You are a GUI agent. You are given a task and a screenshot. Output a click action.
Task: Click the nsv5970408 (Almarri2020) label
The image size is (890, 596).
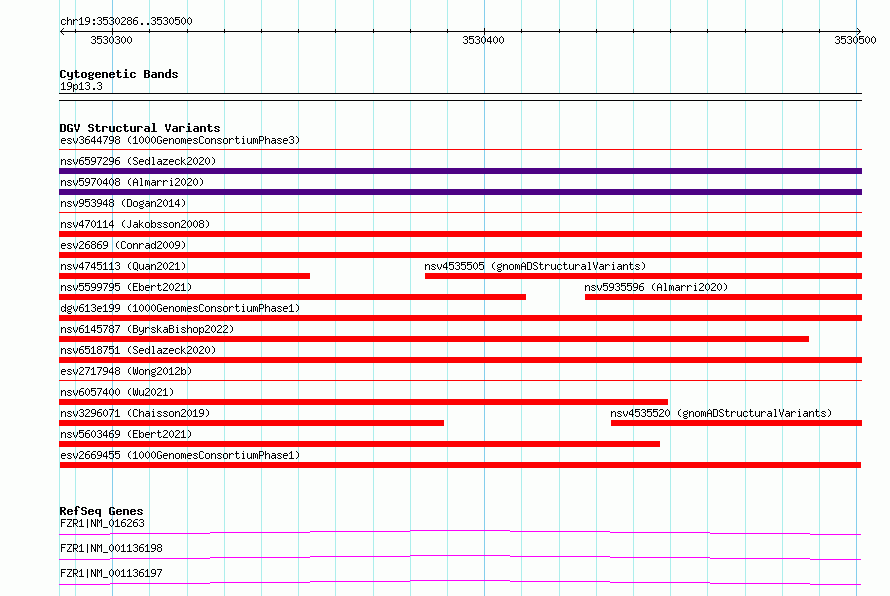pos(132,182)
